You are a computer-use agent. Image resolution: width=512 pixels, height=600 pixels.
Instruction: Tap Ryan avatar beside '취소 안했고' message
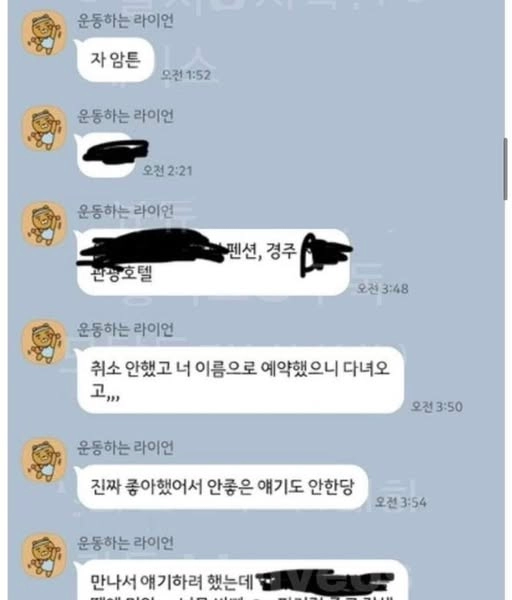pos(44,342)
